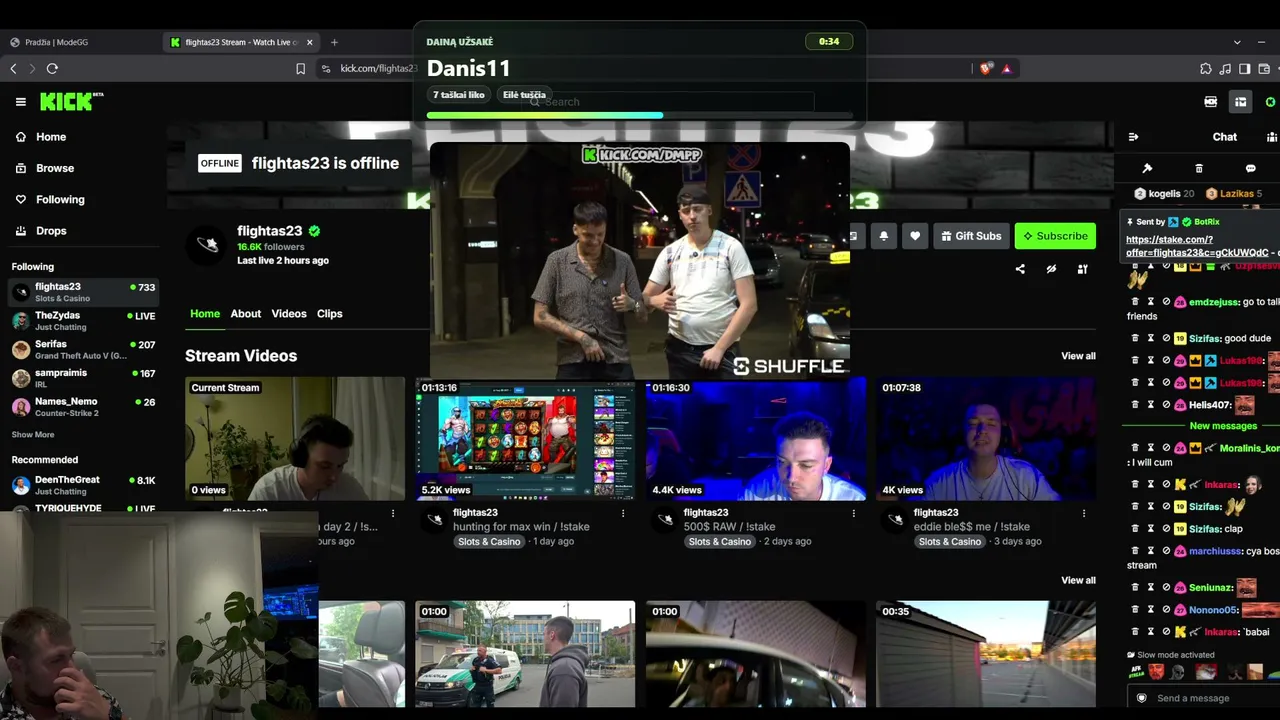Toggle theatre mode icon in Kick header

pos(1211,102)
